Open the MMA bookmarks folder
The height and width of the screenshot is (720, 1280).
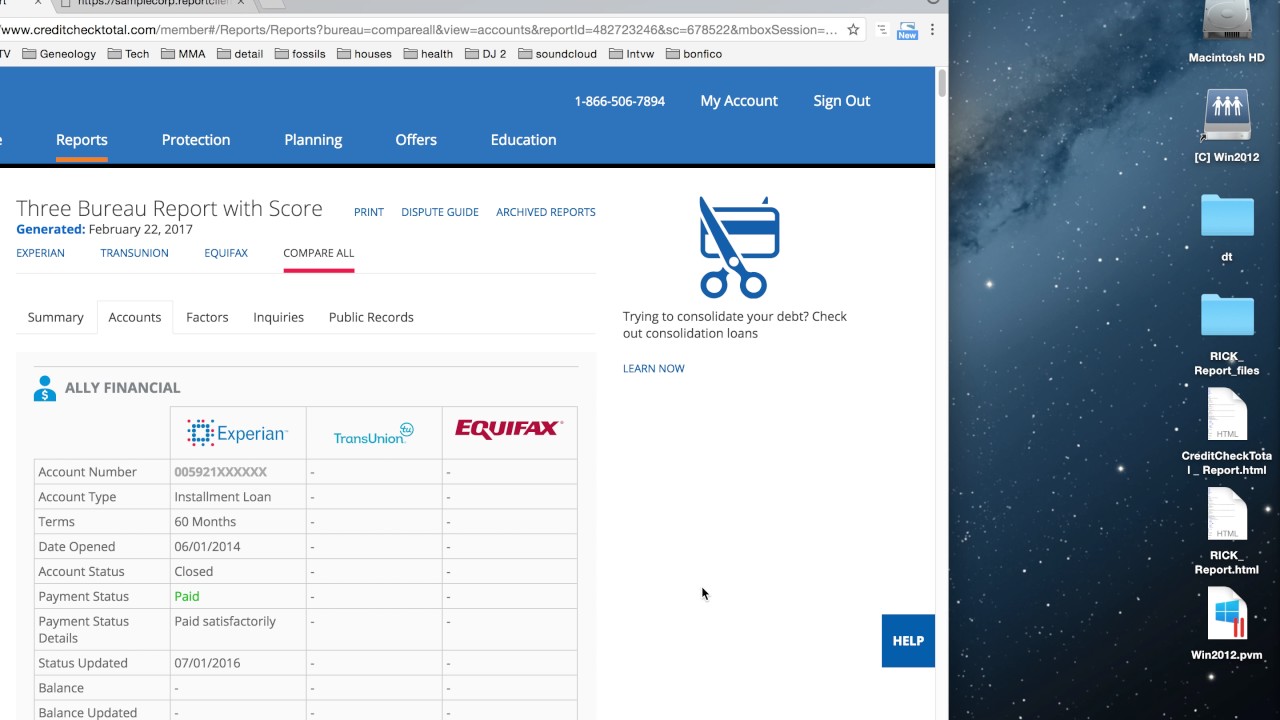tap(183, 54)
